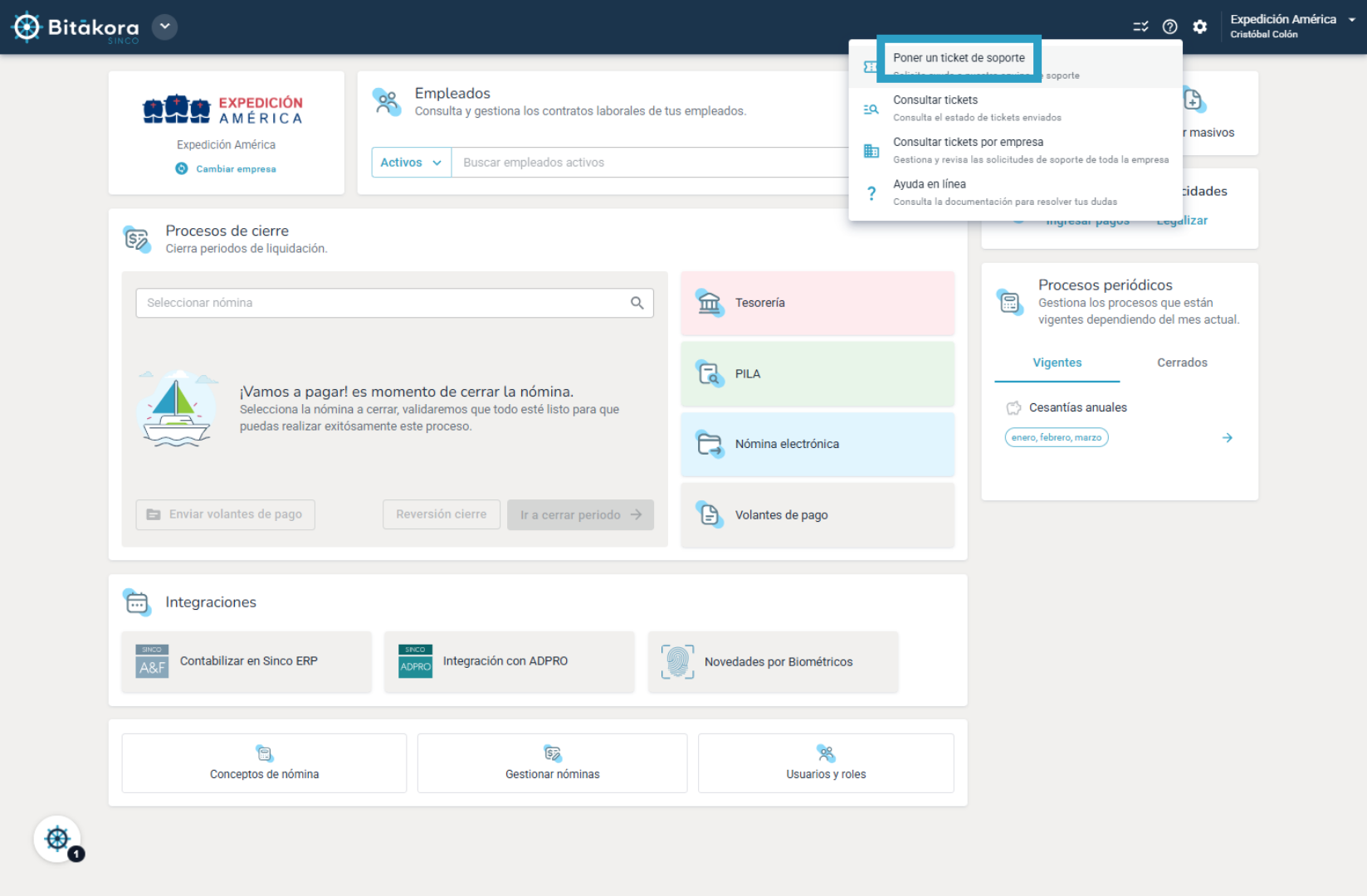The height and width of the screenshot is (896, 1367).
Task: Click the Legalizar link
Action: tap(1182, 221)
